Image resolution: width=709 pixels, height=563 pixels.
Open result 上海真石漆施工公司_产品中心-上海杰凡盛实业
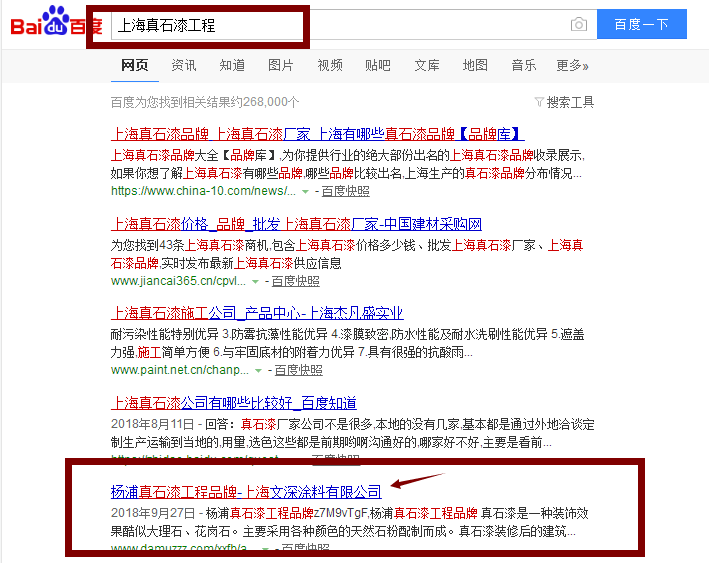click(x=257, y=313)
